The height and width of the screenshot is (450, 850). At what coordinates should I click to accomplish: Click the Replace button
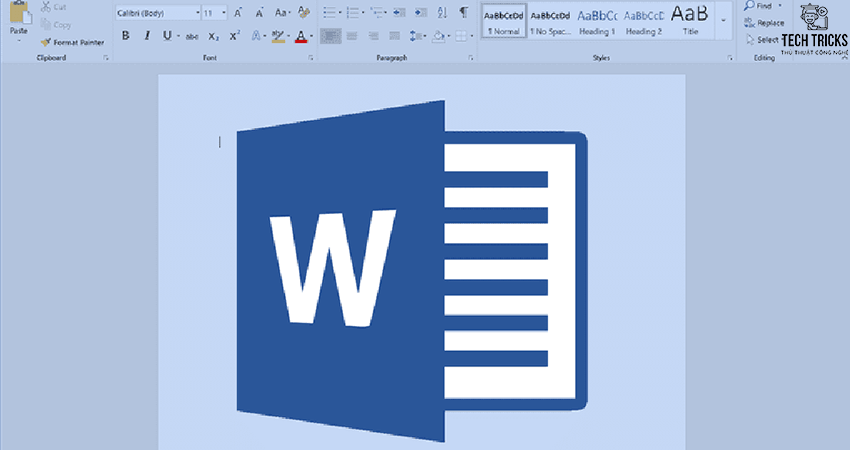764,23
